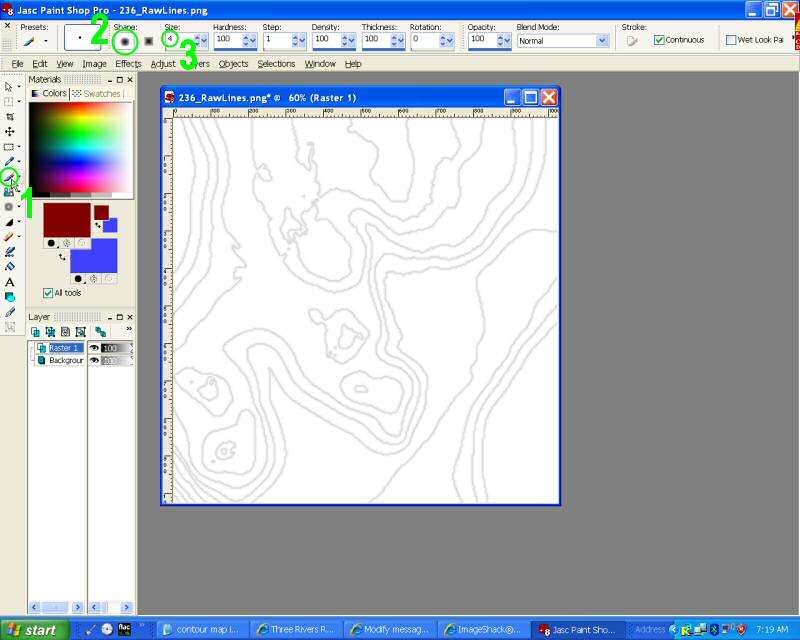Select the Text tool in the toolbar
800x640 pixels.
pyautogui.click(x=10, y=282)
